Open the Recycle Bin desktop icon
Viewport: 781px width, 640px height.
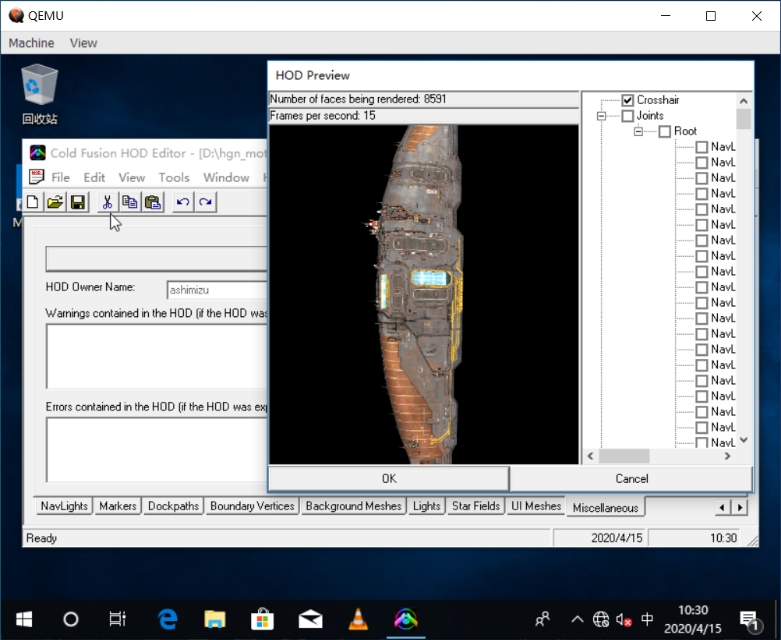(40, 95)
